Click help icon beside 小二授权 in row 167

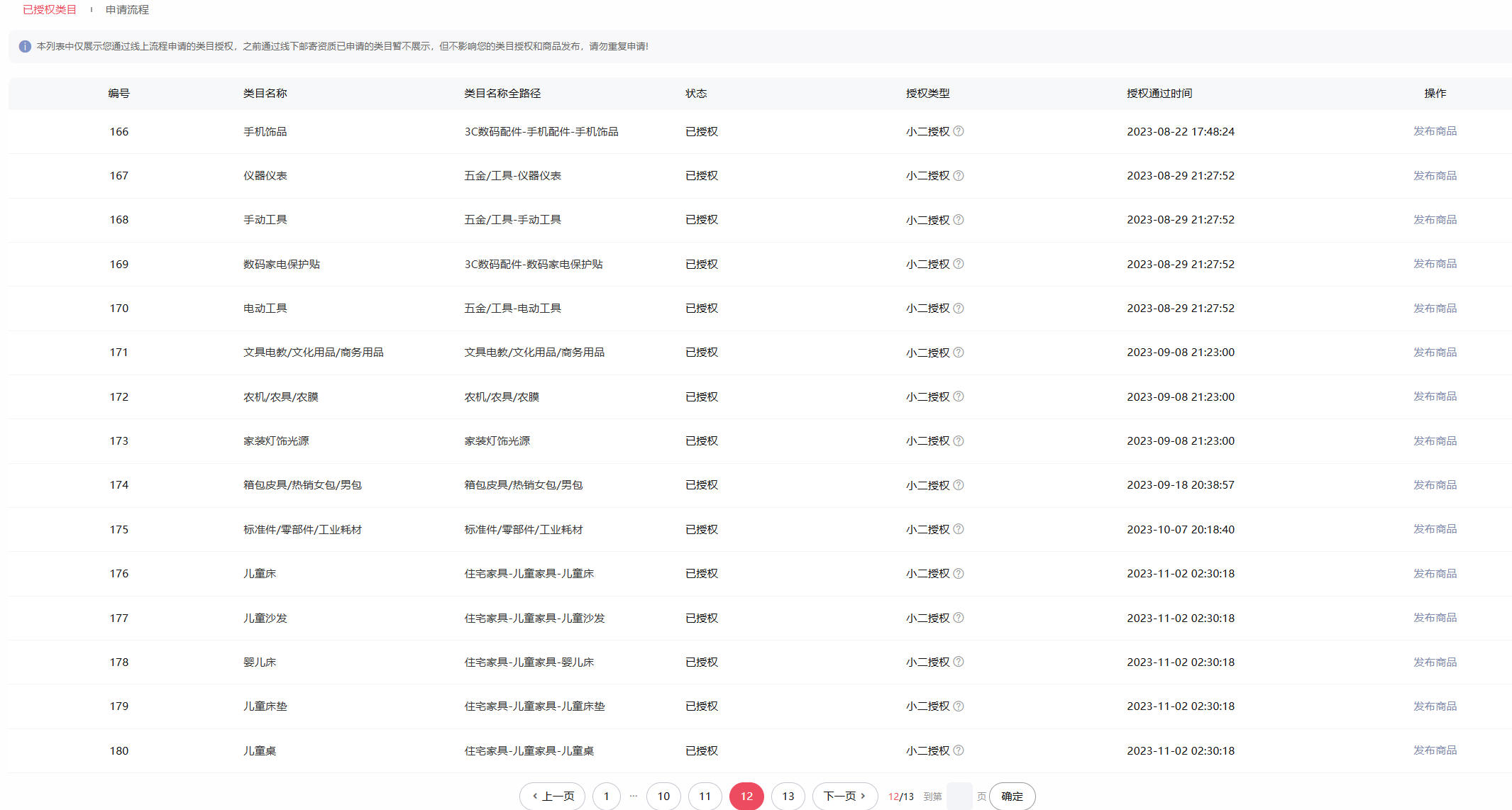click(958, 175)
